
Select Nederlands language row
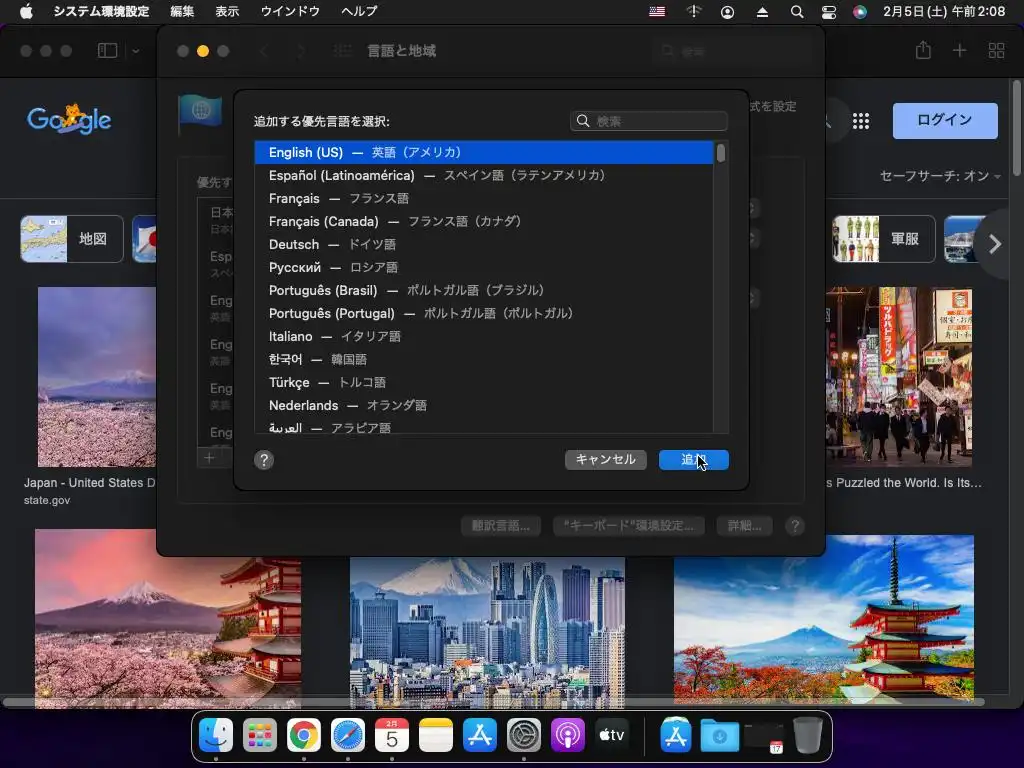[484, 405]
